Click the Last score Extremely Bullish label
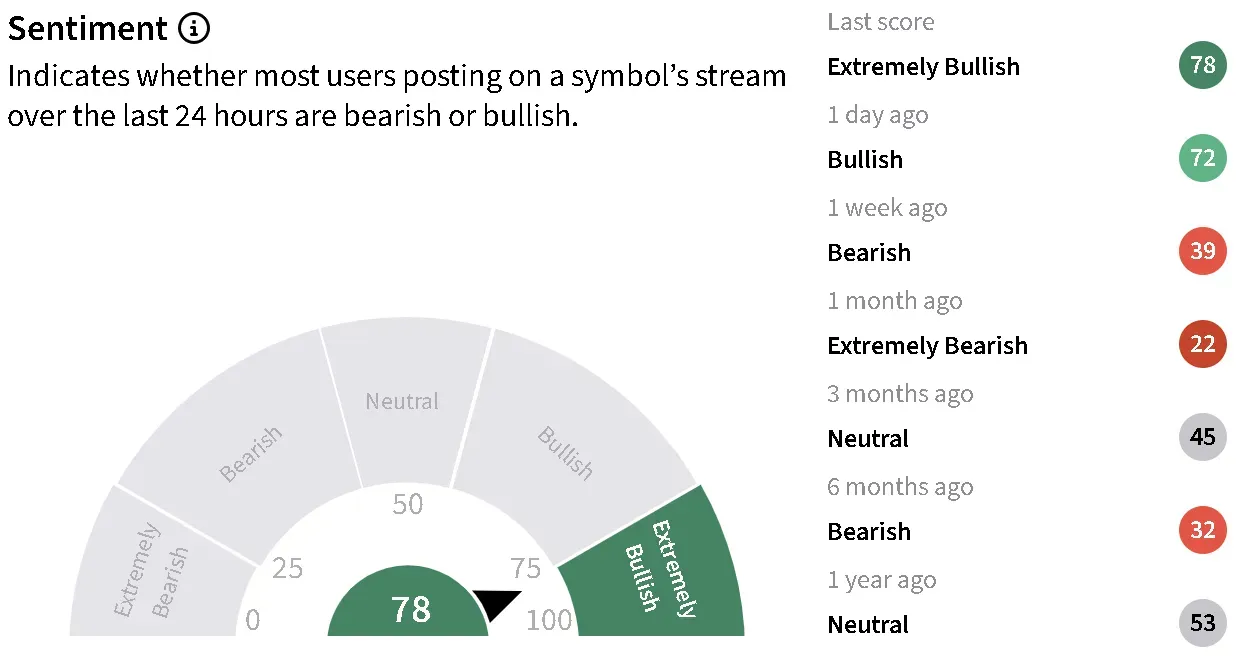This screenshot has height=670, width=1244. click(x=923, y=67)
